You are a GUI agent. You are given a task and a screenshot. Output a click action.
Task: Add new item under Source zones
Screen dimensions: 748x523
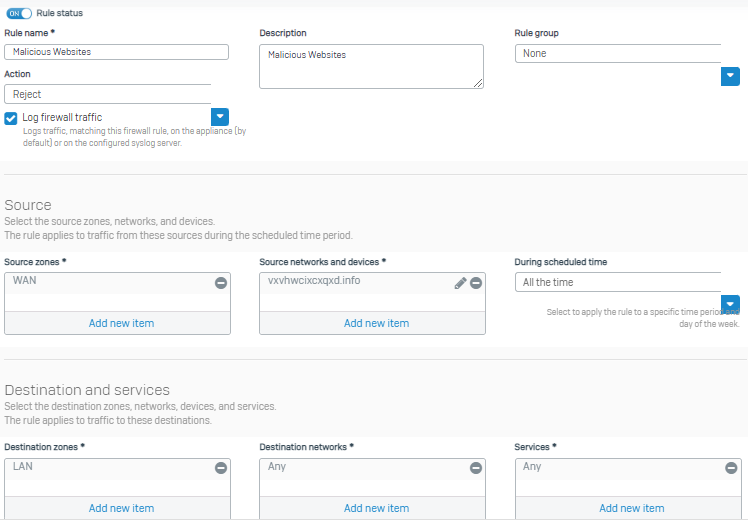tap(121, 323)
